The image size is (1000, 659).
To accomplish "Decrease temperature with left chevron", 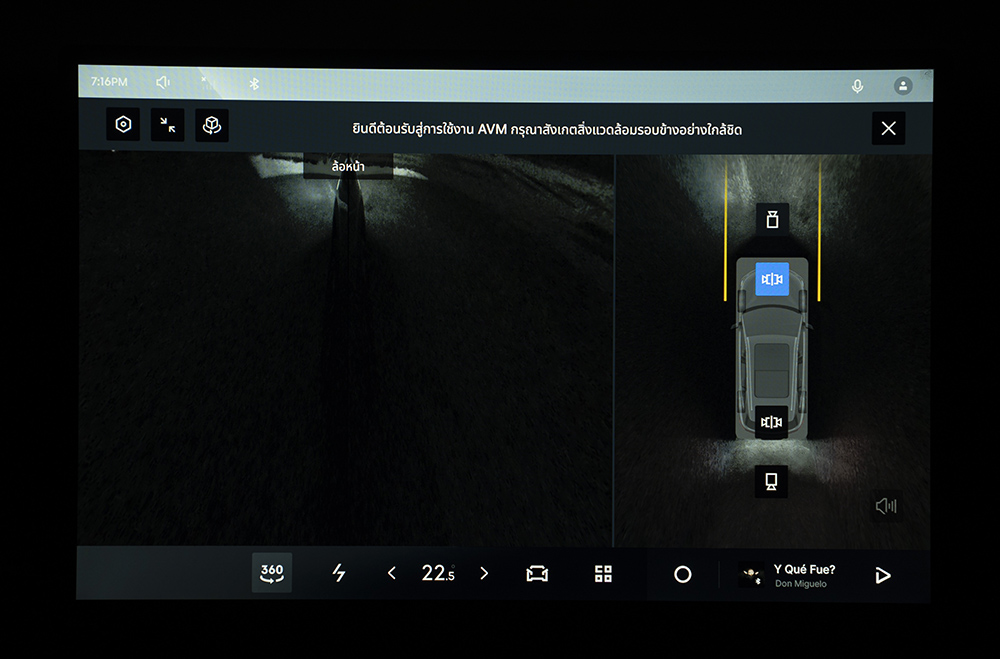I will coord(392,574).
